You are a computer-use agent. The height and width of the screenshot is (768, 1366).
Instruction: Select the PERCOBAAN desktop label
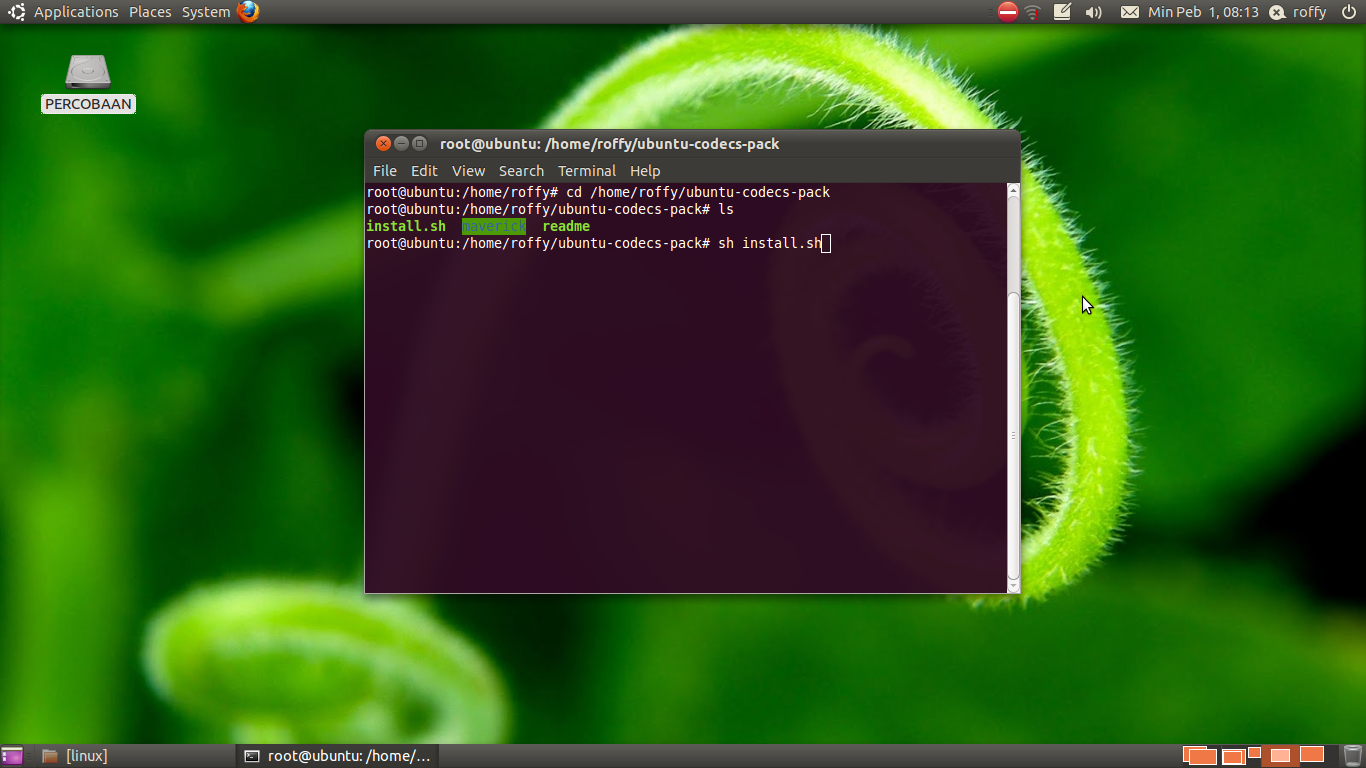(88, 104)
